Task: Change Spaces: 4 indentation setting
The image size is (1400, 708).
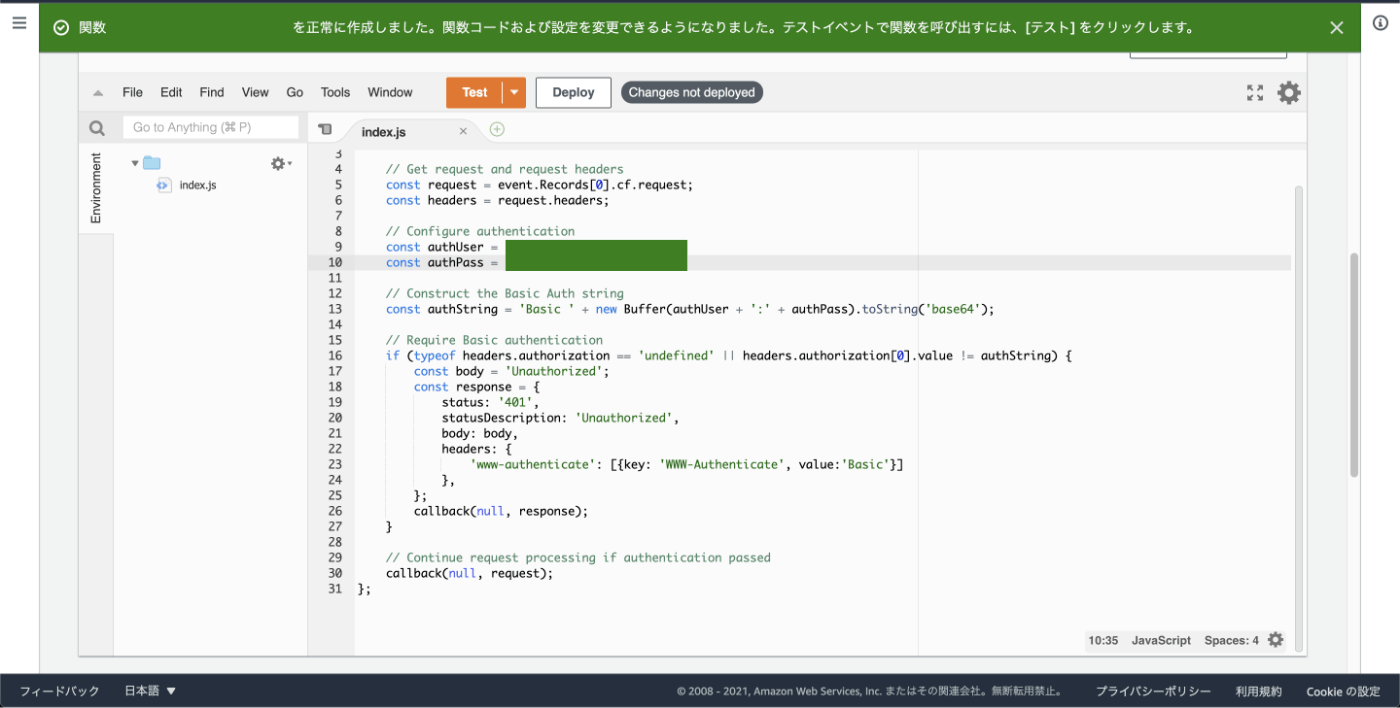Action: click(1231, 640)
